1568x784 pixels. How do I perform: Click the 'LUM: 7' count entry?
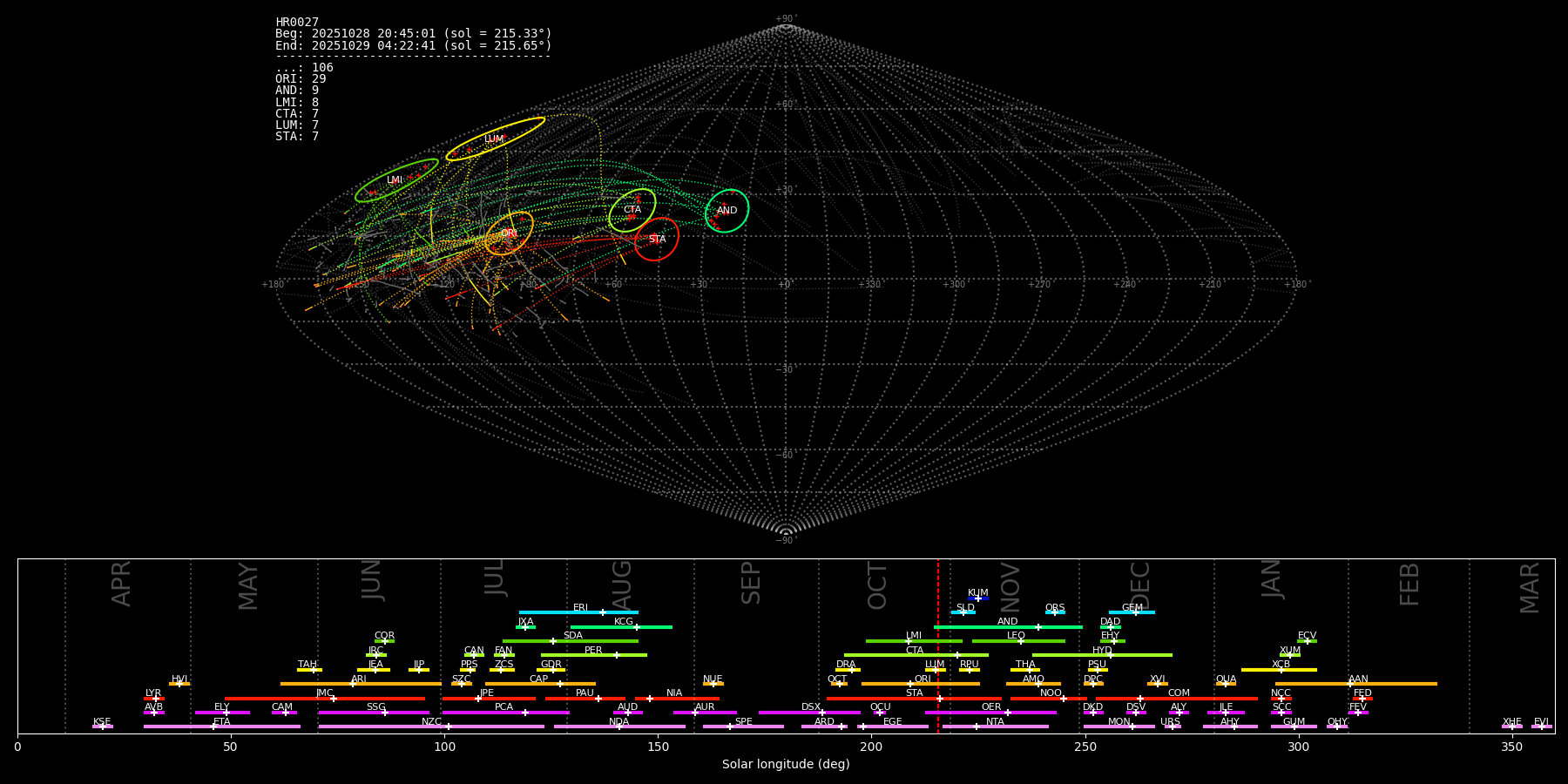coord(297,125)
